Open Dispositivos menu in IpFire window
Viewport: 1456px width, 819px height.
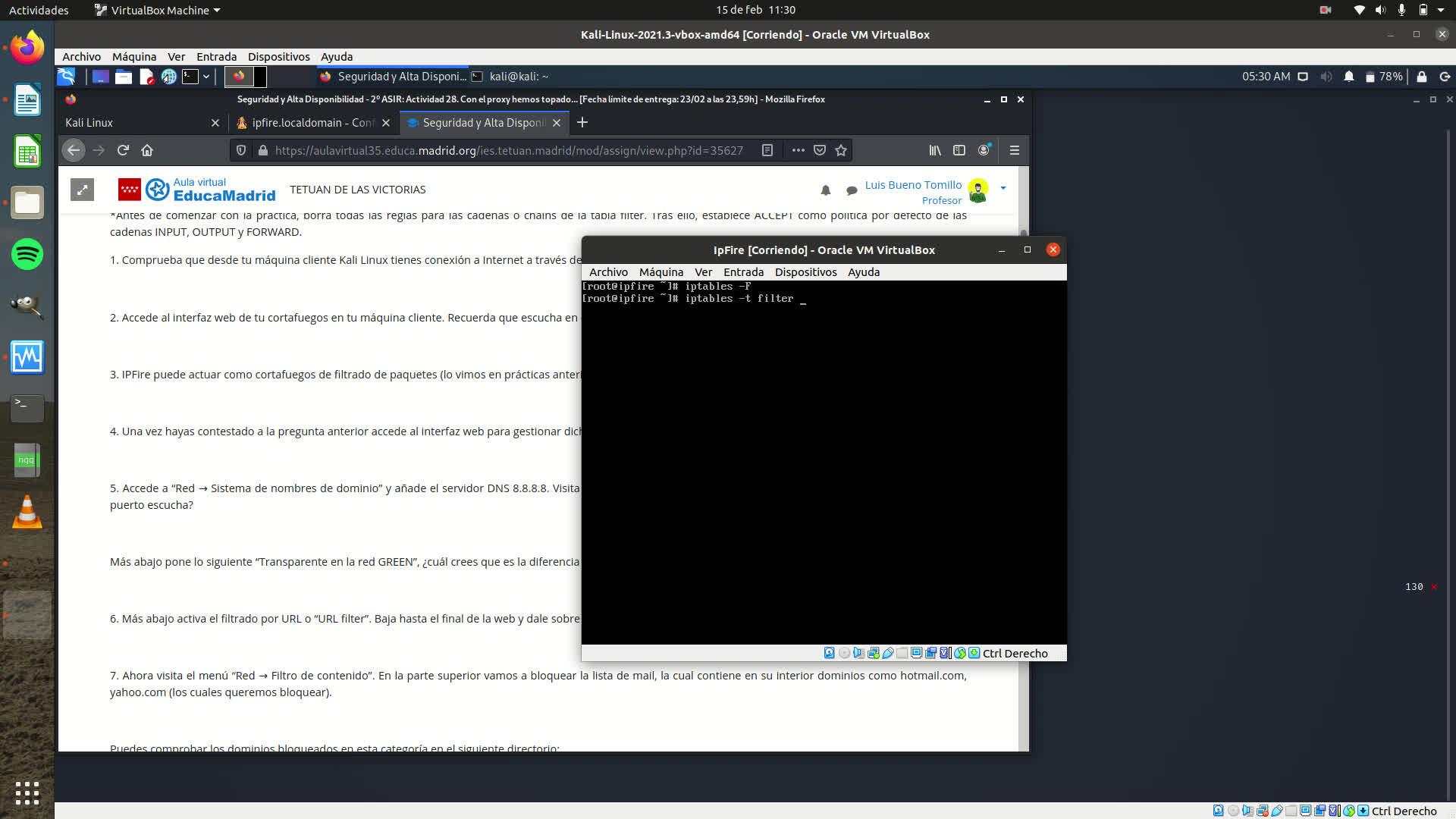point(805,272)
